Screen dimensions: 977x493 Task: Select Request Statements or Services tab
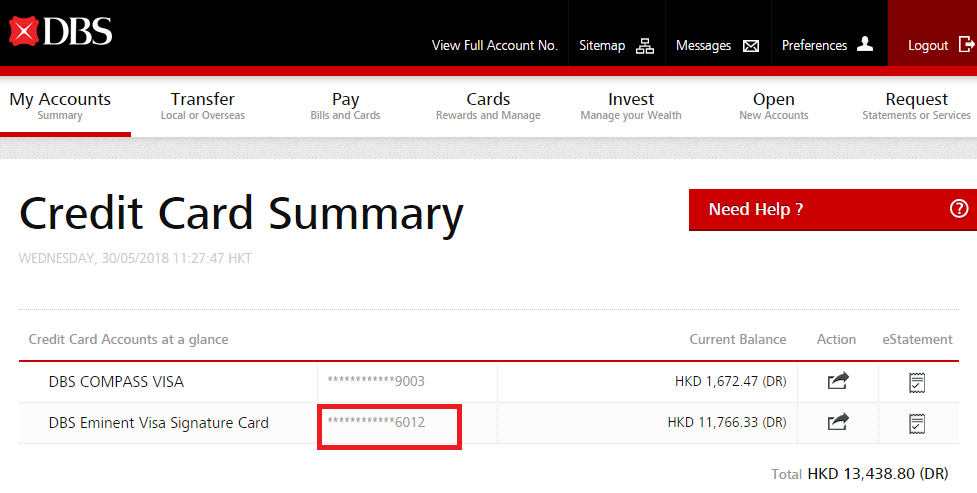click(x=916, y=105)
